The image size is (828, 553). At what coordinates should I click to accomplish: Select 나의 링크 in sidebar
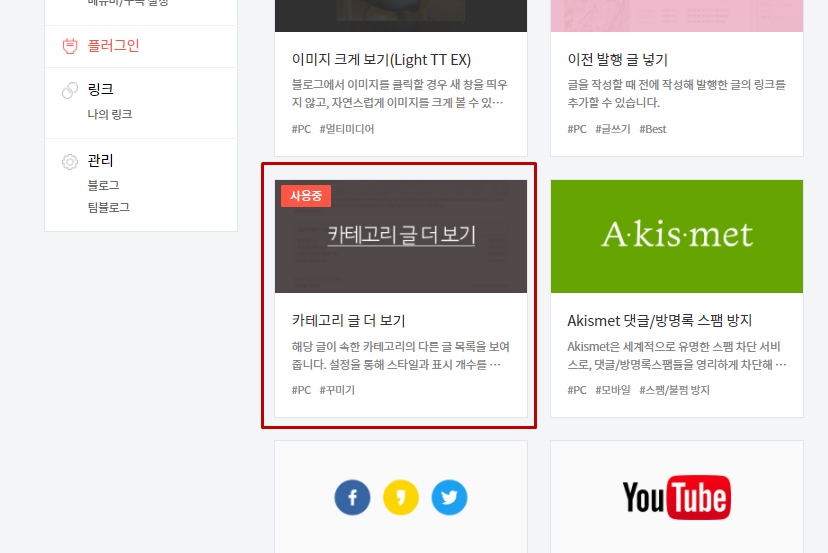109,114
